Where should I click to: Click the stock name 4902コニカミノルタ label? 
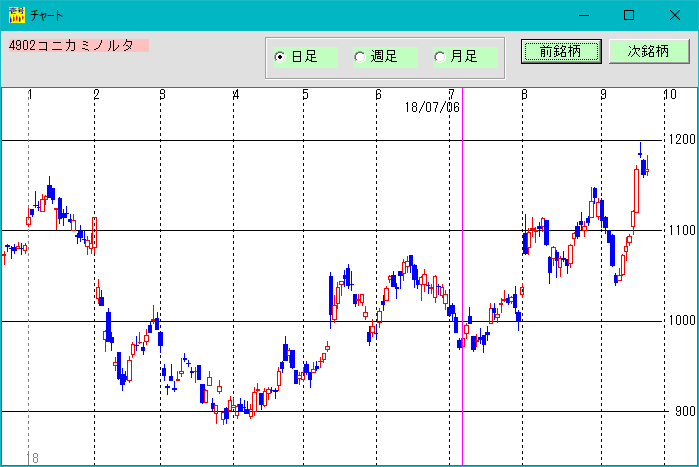tap(78, 45)
